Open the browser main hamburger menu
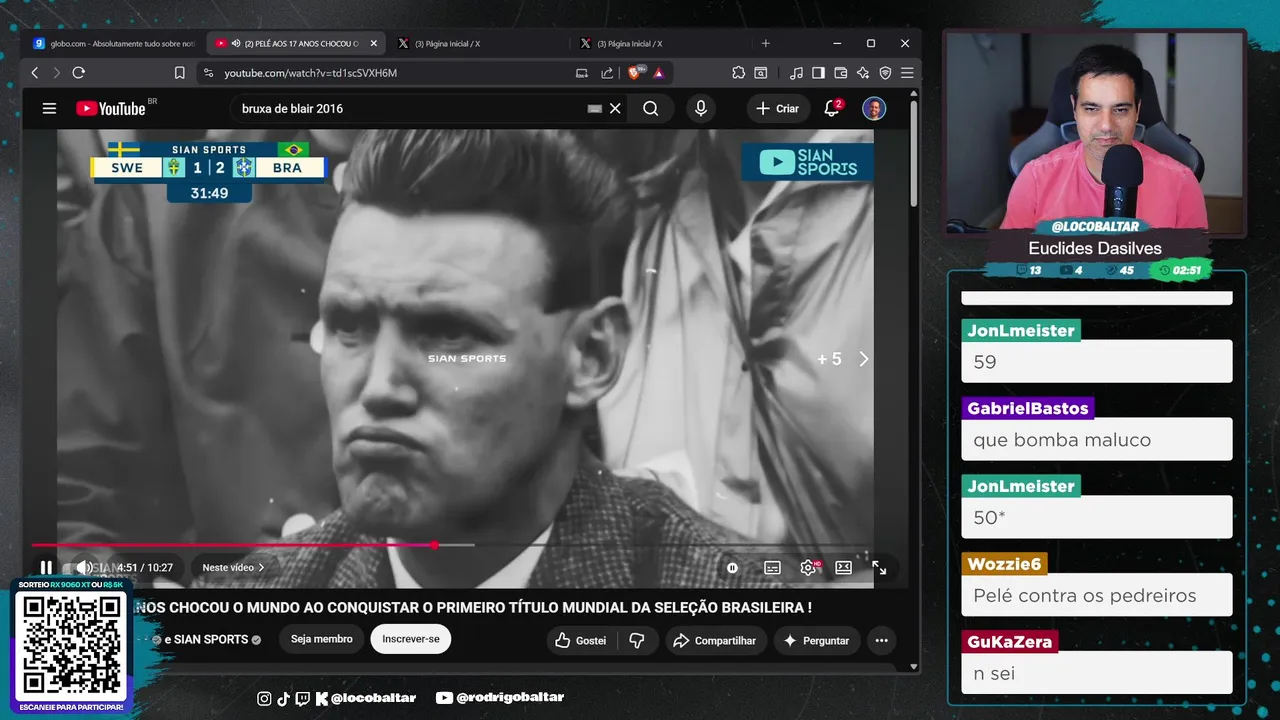The width and height of the screenshot is (1280, 720). [907, 73]
